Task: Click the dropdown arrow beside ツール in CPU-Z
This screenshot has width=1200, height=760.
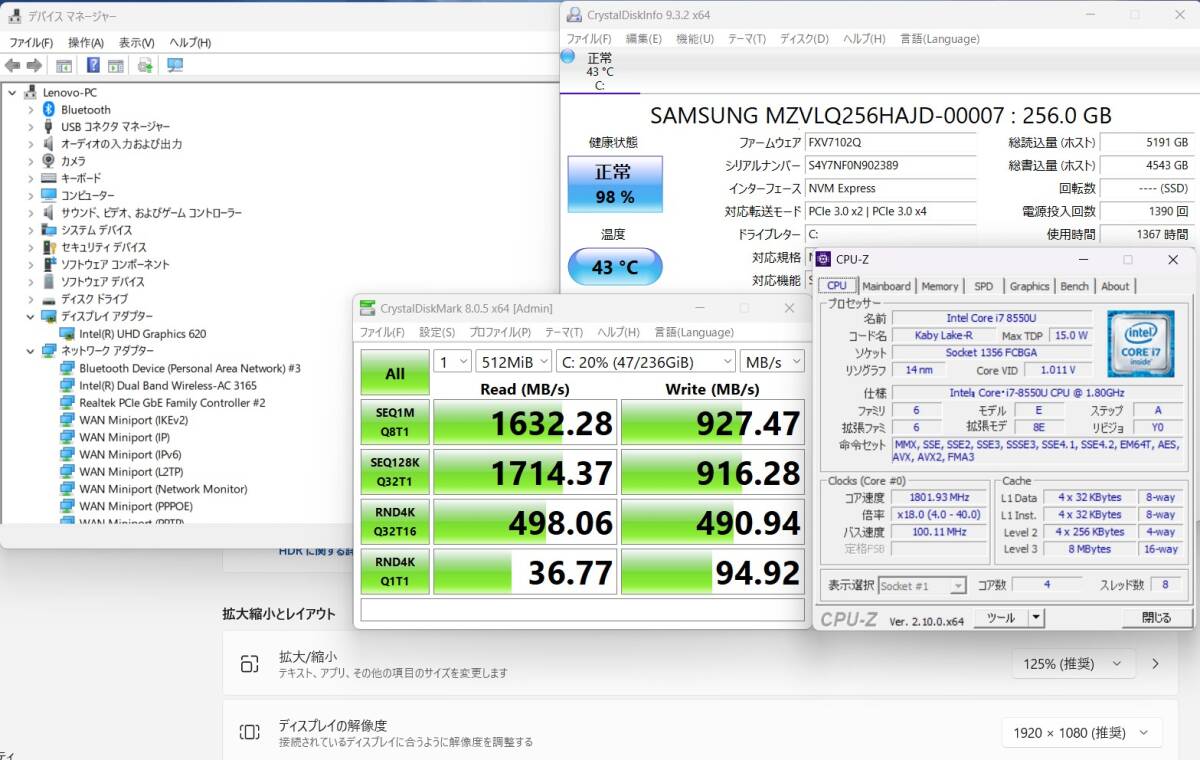Action: (1036, 618)
